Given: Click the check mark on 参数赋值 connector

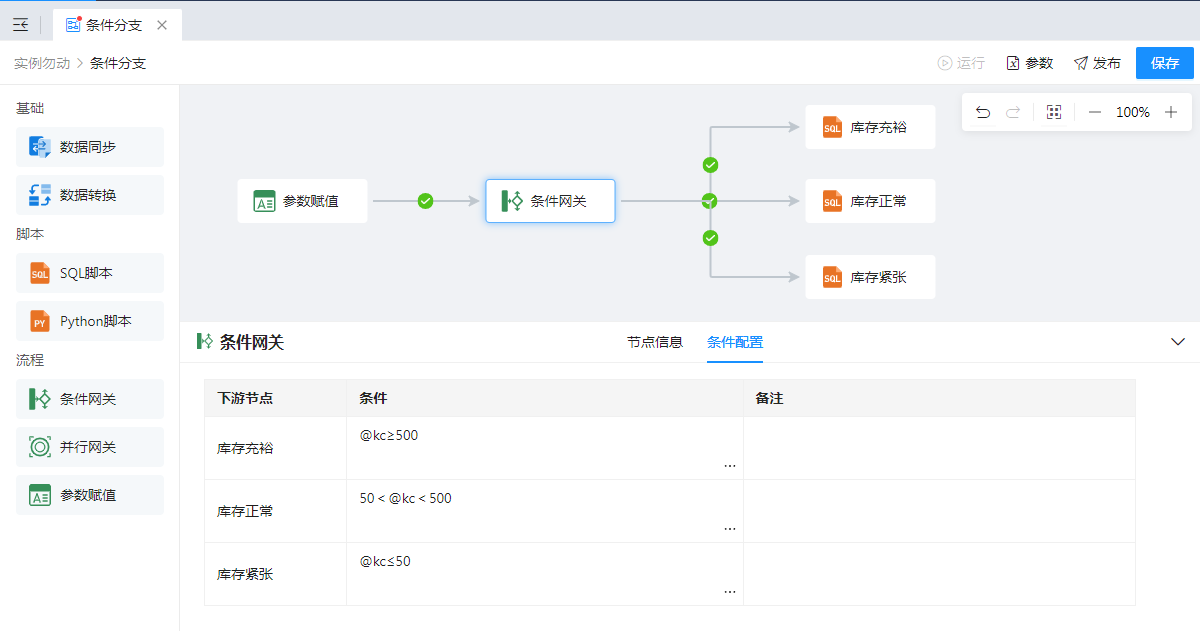Looking at the screenshot, I should point(425,201).
